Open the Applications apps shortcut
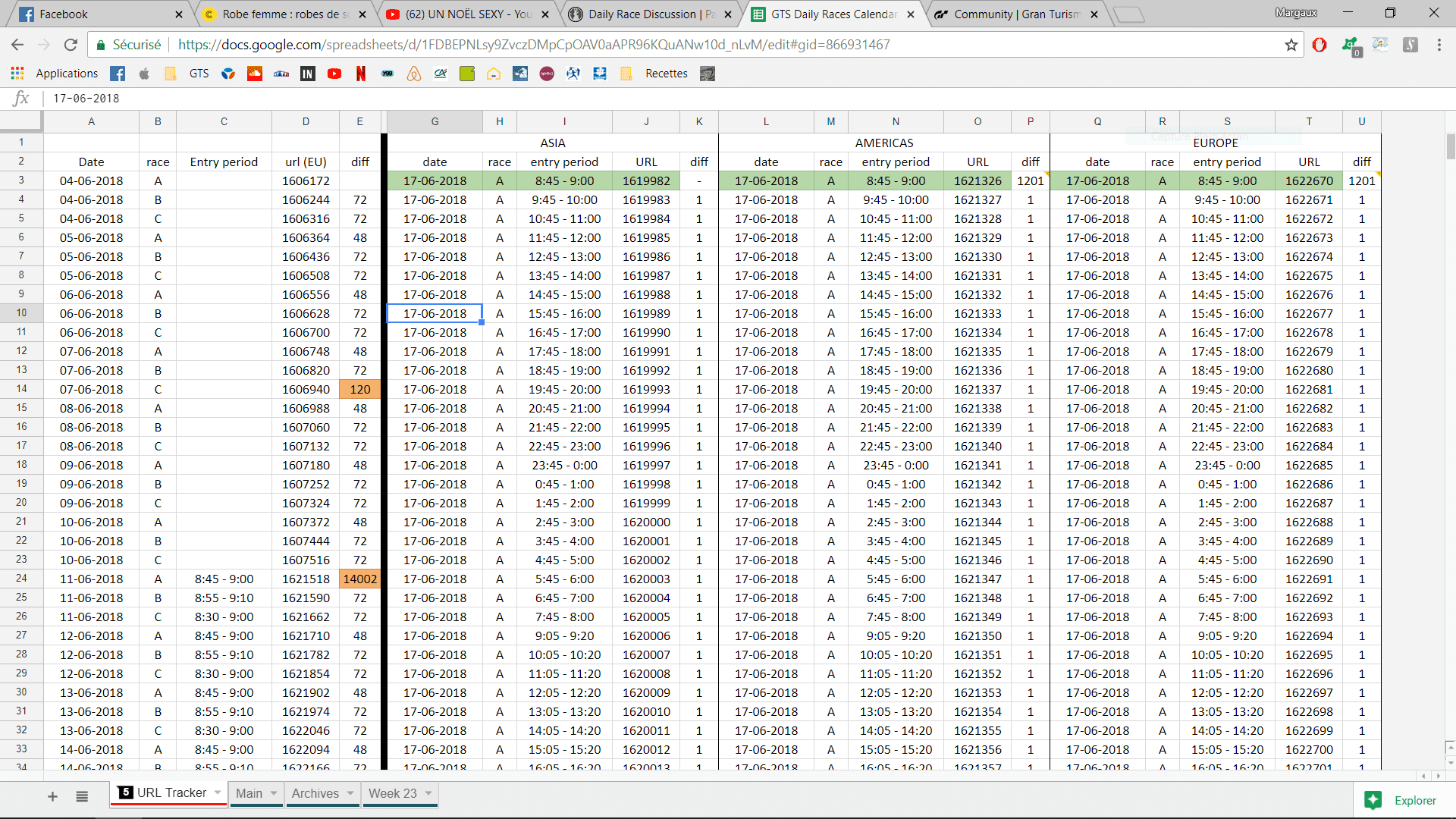 coord(55,74)
